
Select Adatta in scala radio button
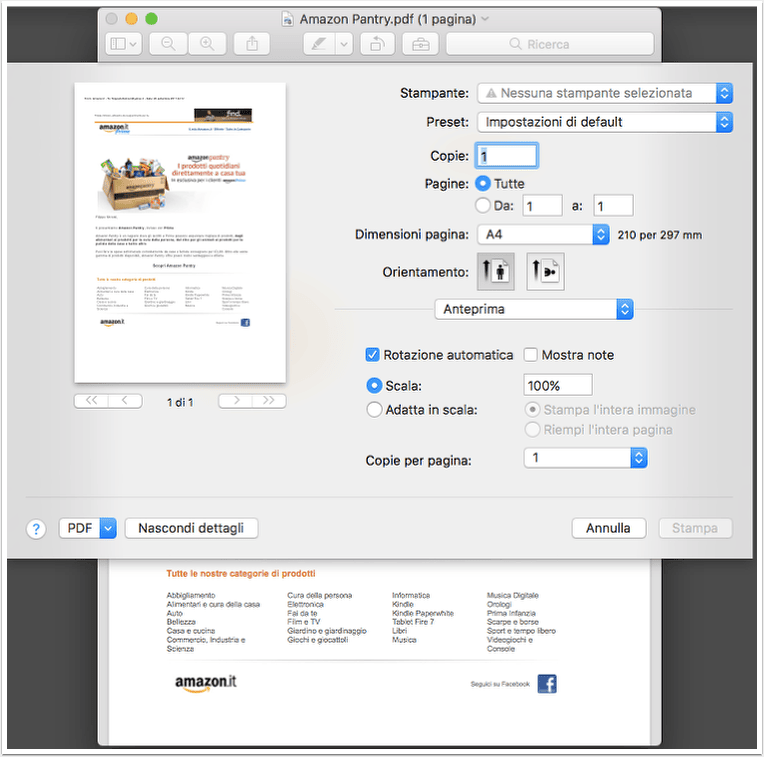(374, 410)
